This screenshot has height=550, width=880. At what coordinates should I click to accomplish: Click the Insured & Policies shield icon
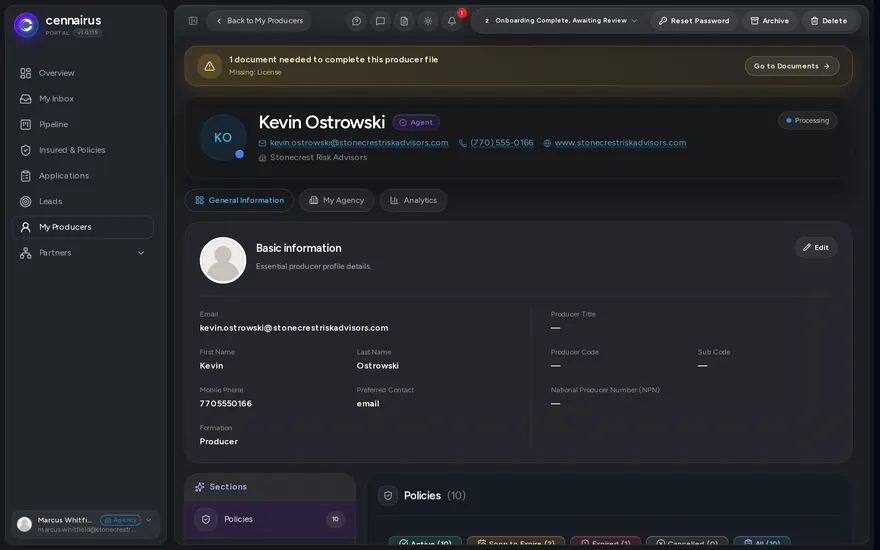click(x=25, y=150)
